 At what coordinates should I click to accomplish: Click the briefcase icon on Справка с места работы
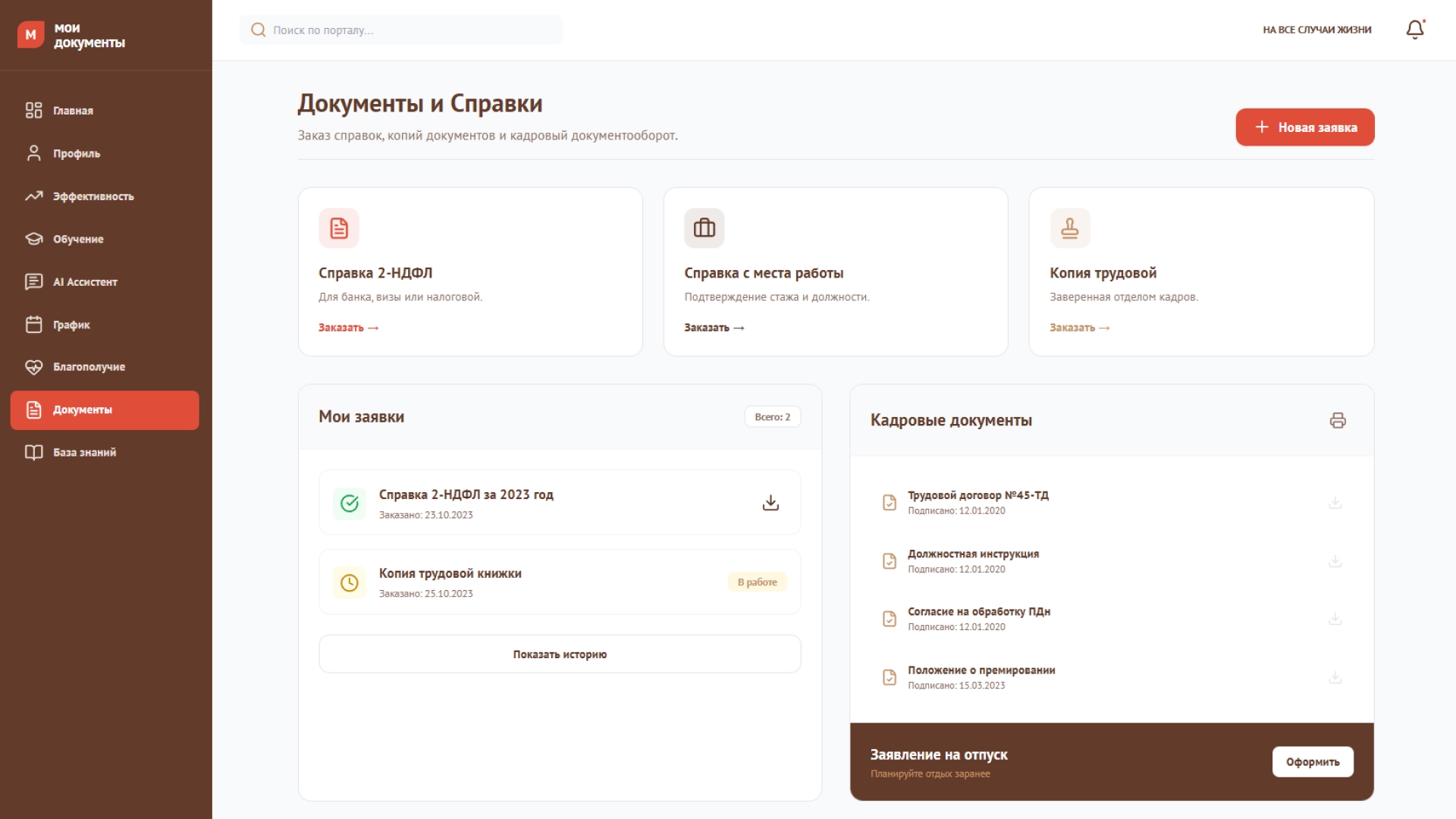704,227
